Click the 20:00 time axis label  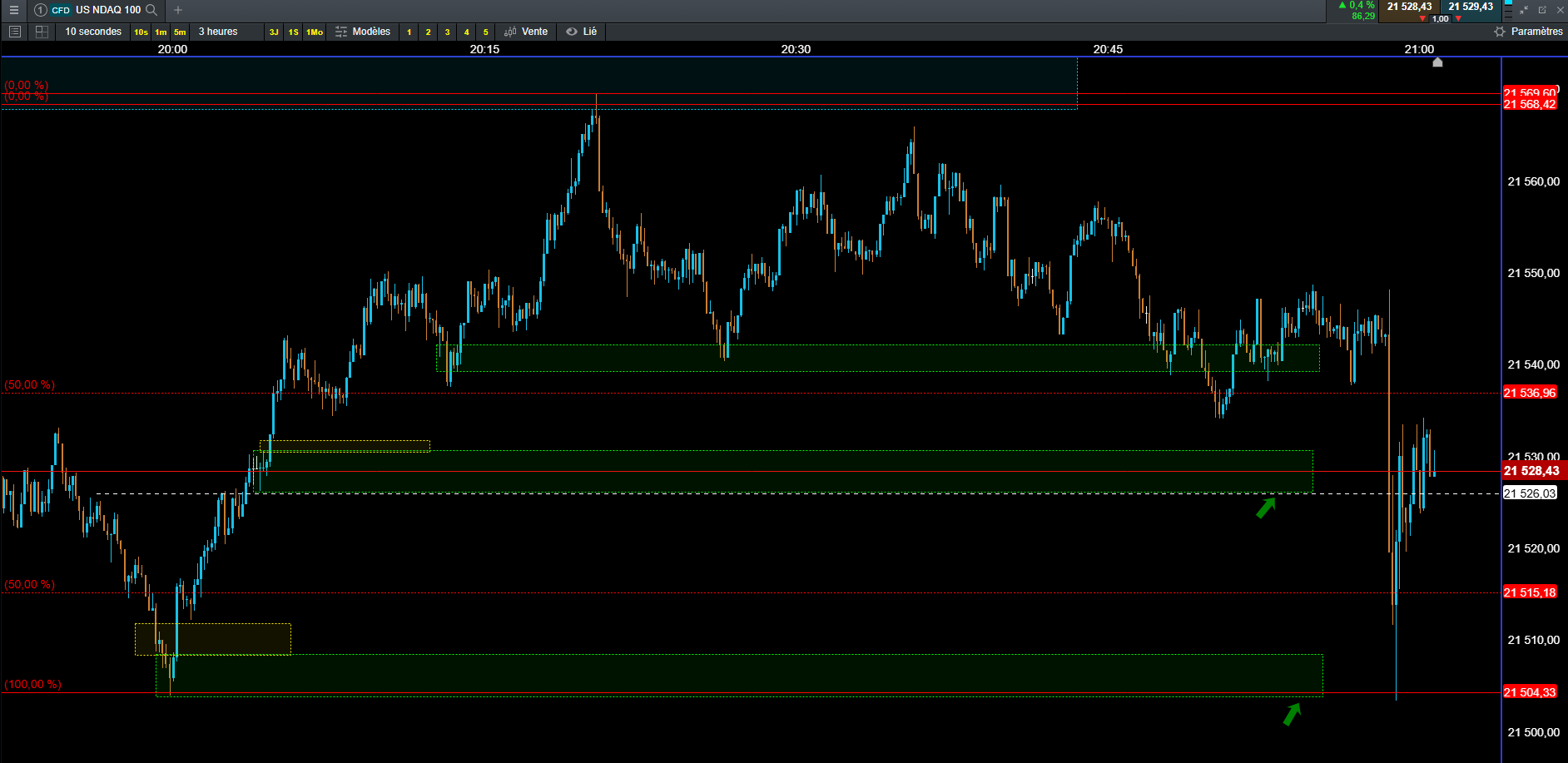(x=172, y=49)
